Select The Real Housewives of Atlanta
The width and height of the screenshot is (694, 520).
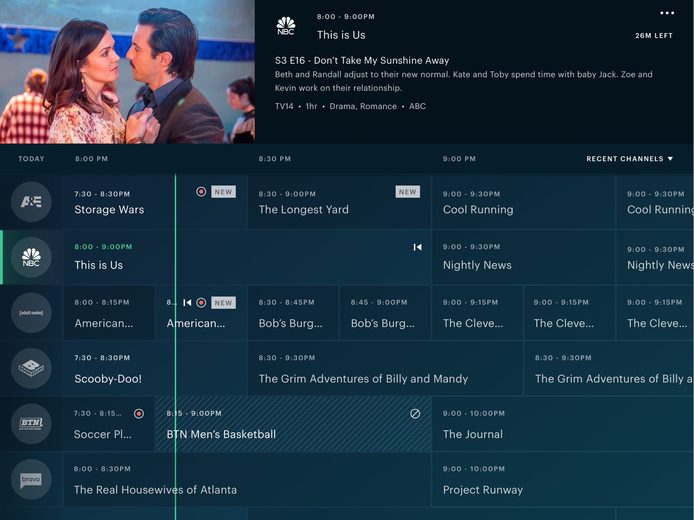click(247, 479)
